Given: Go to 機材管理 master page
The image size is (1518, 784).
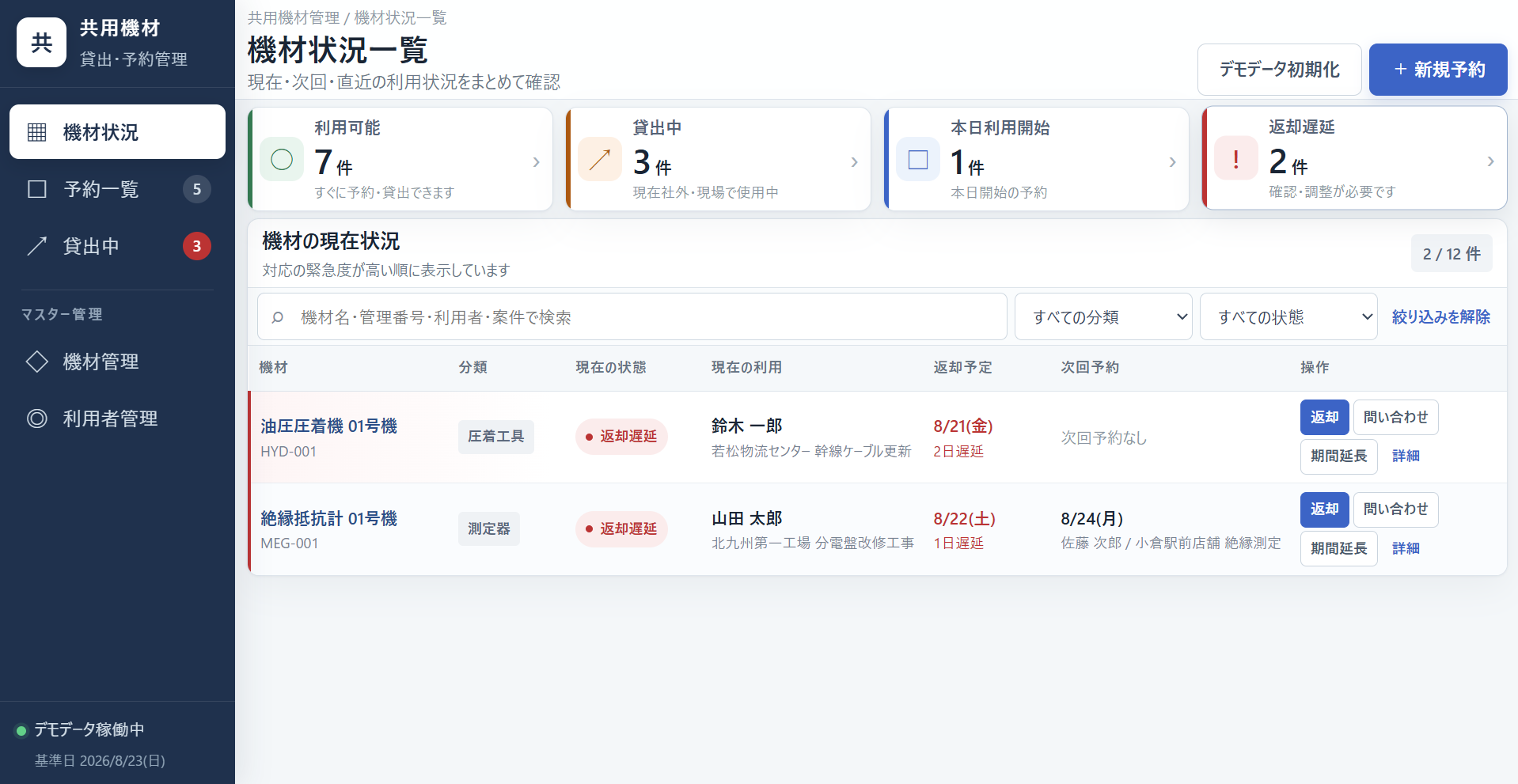Looking at the screenshot, I should pyautogui.click(x=117, y=362).
